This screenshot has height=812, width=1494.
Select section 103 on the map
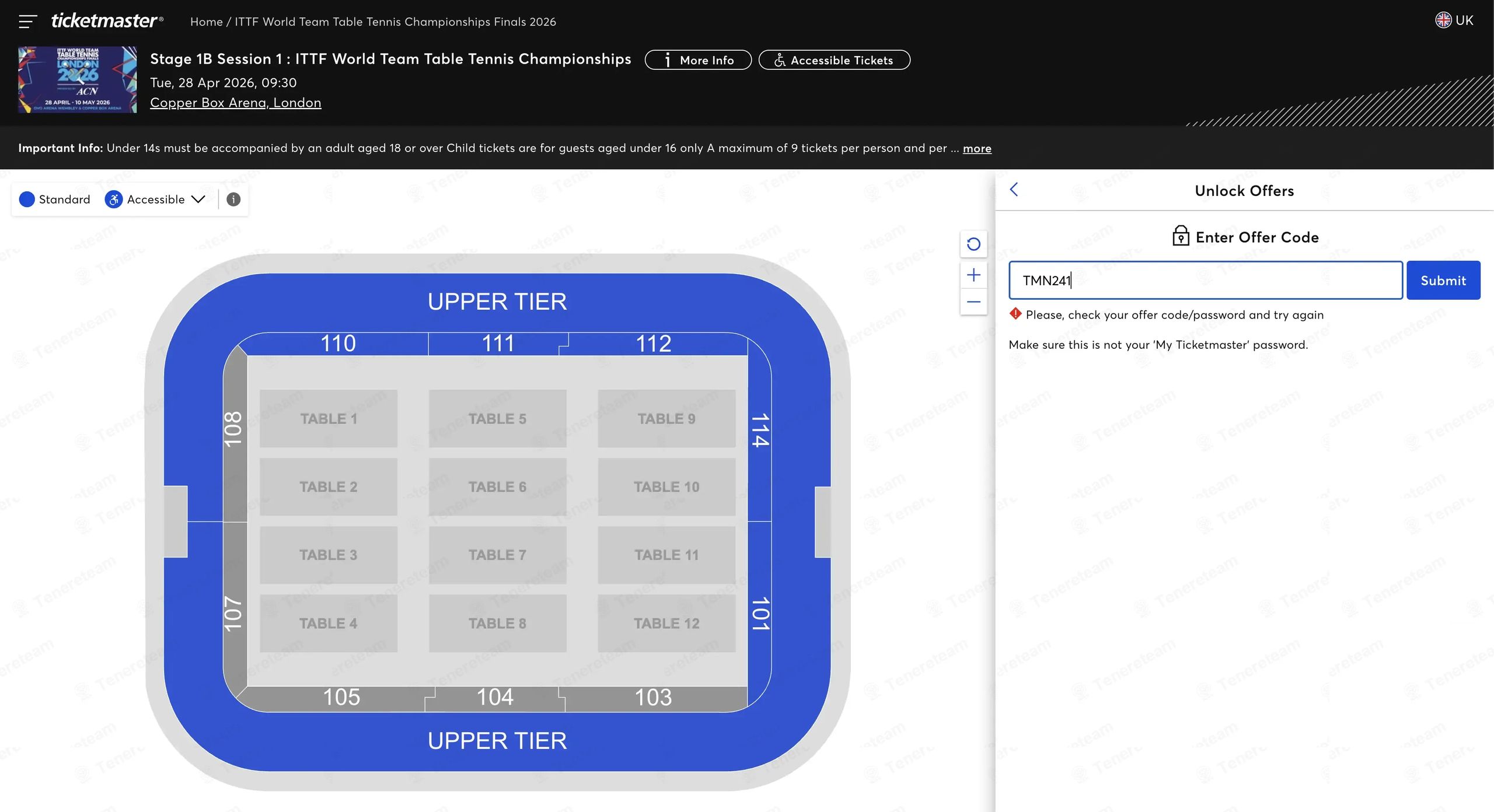point(653,698)
